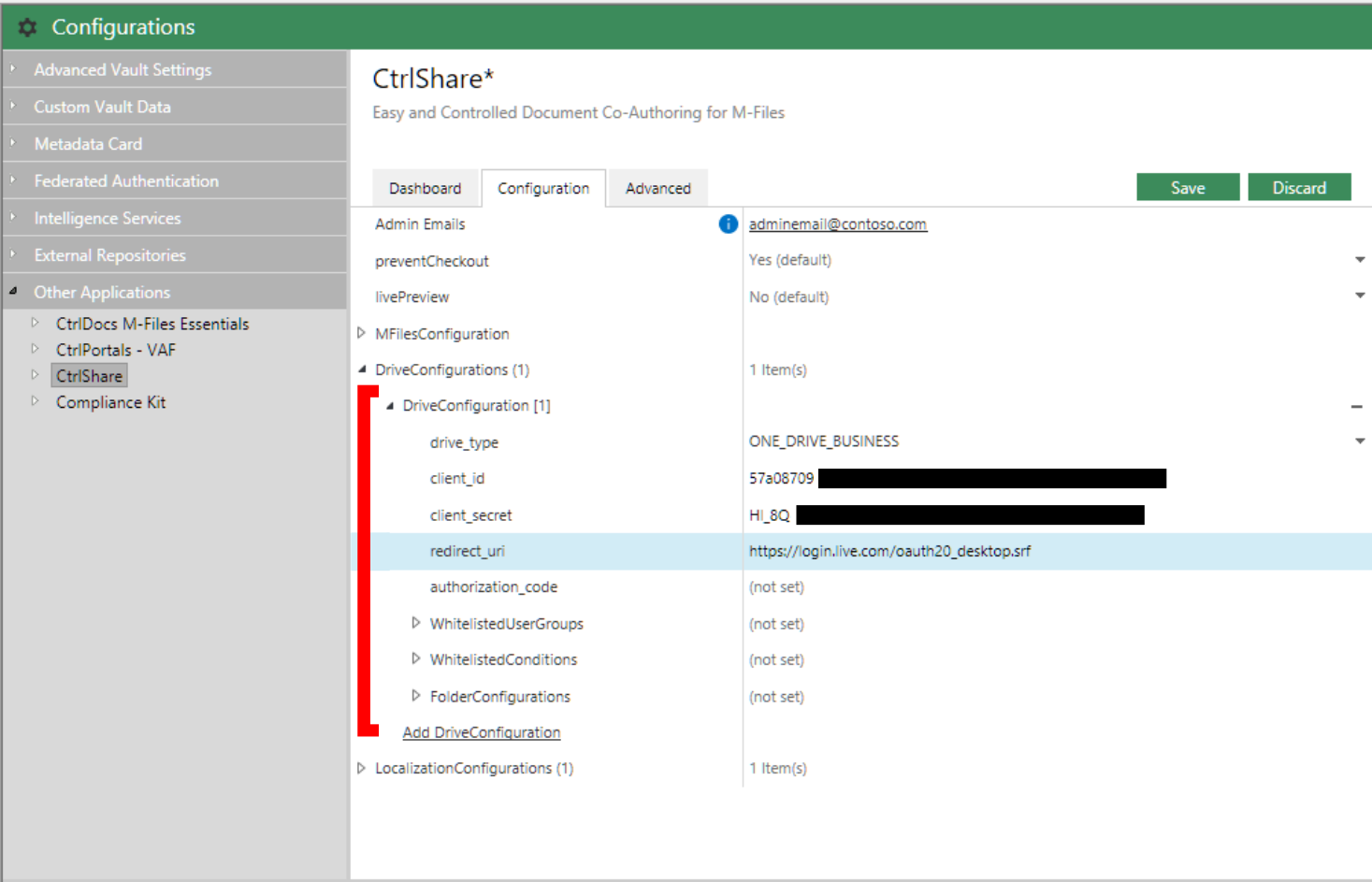Image resolution: width=1372 pixels, height=882 pixels.
Task: Click the Configurations gear icon
Action: [27, 27]
